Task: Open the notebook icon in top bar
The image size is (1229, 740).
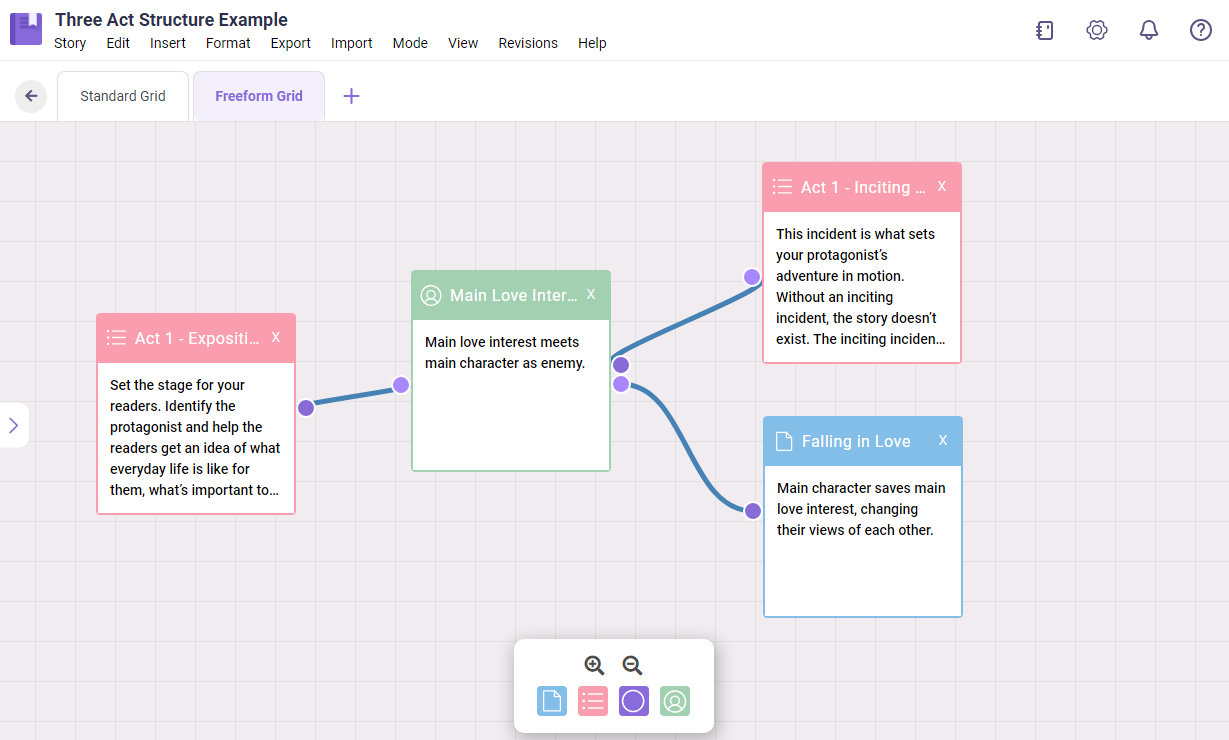Action: (x=1045, y=30)
